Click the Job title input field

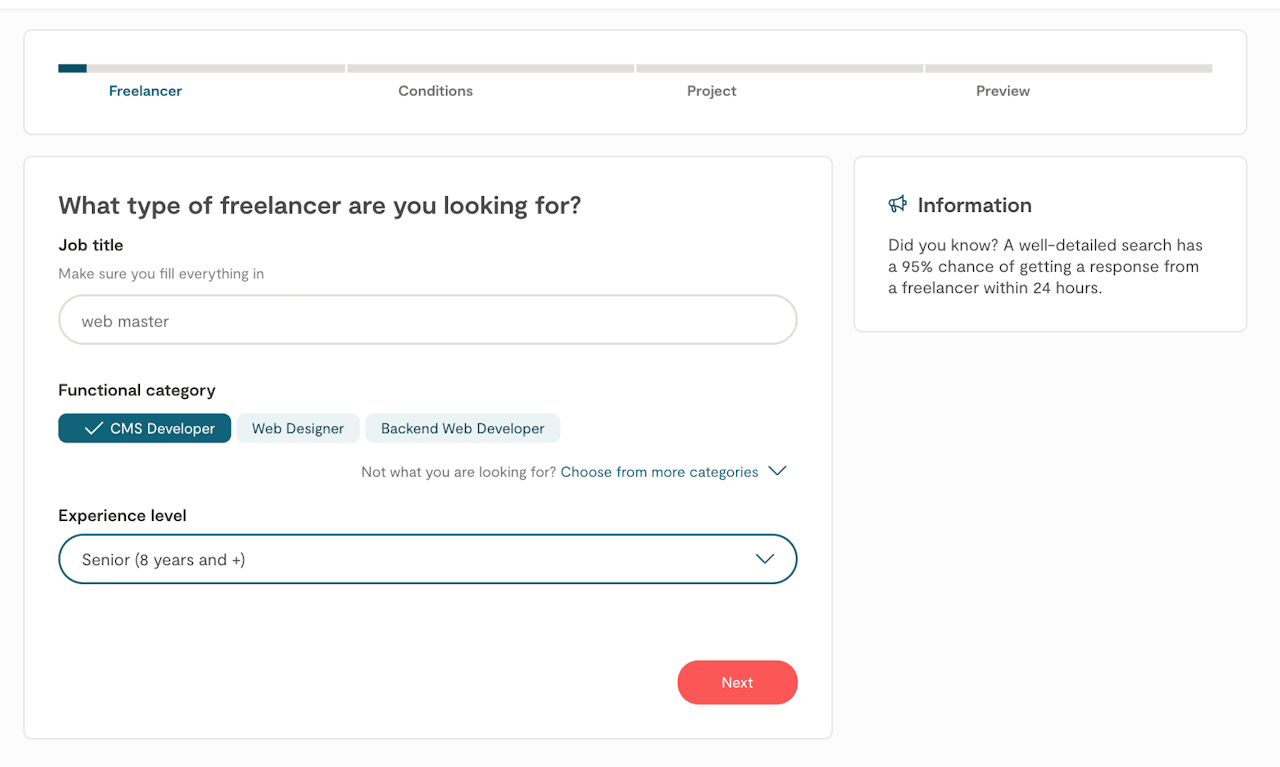click(427, 321)
